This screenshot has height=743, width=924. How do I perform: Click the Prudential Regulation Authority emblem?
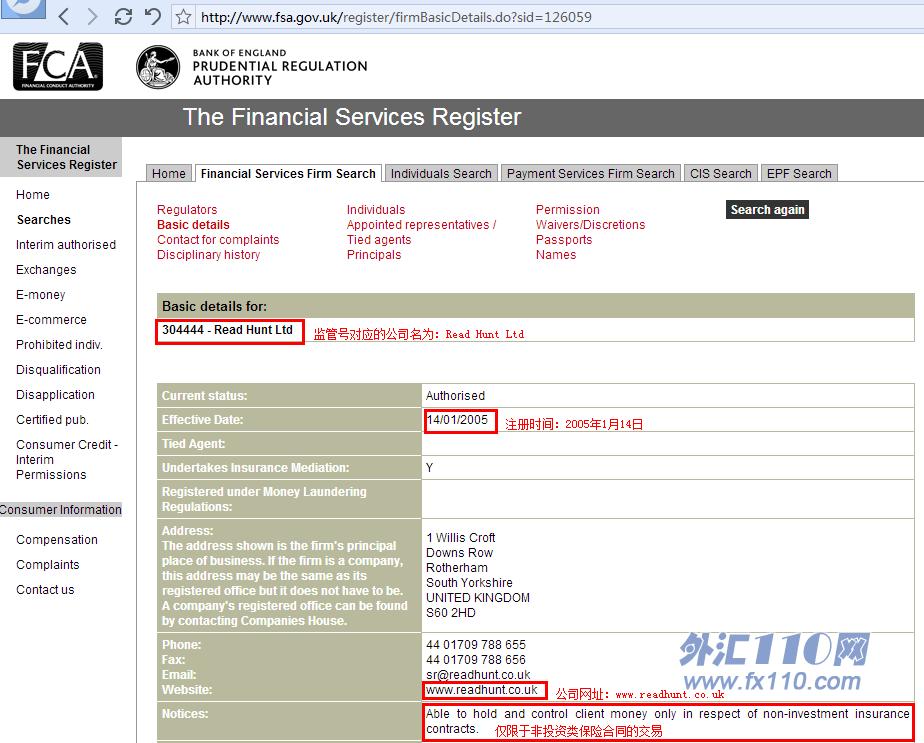[x=158, y=67]
